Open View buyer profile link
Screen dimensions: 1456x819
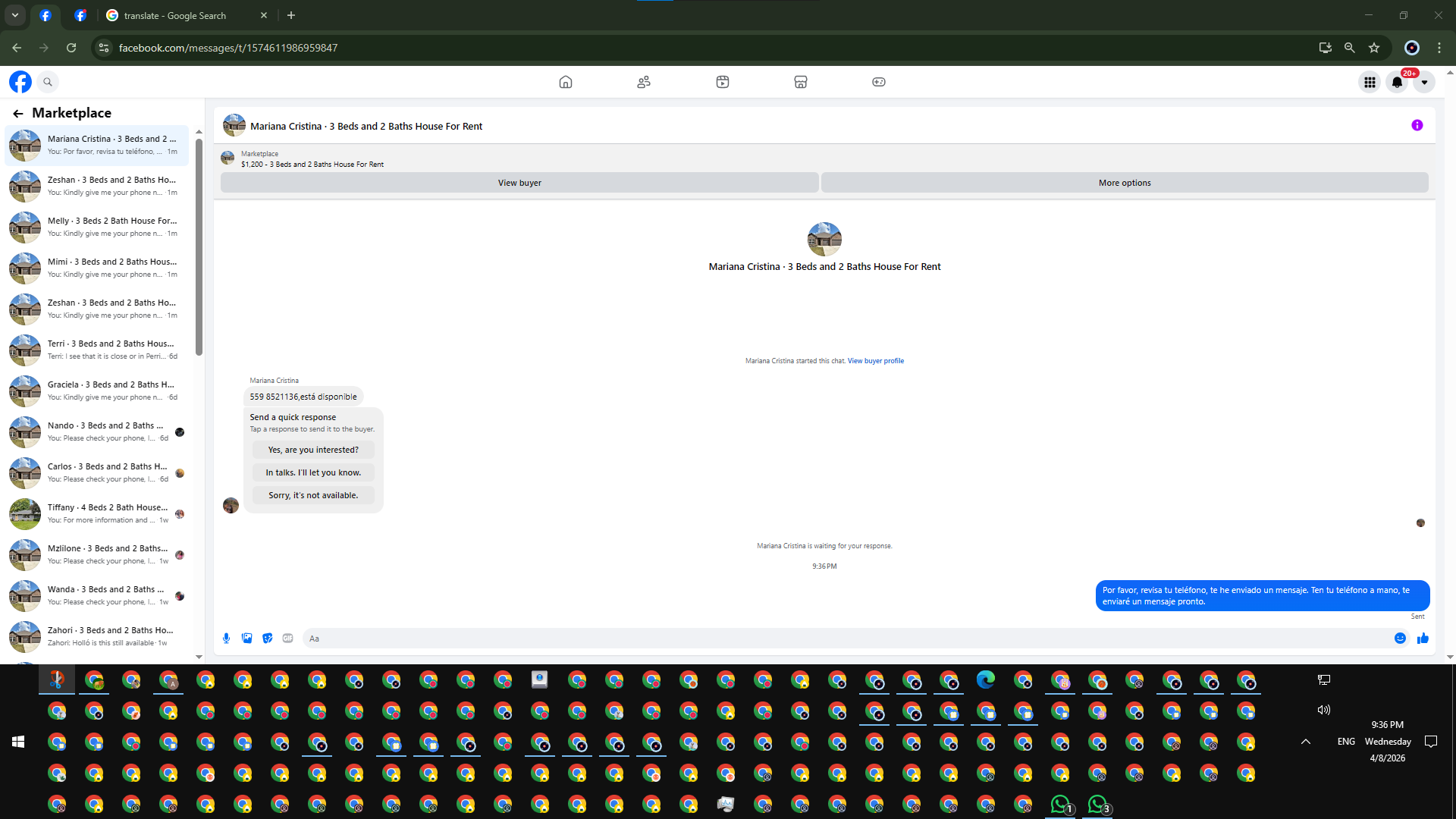tap(875, 361)
